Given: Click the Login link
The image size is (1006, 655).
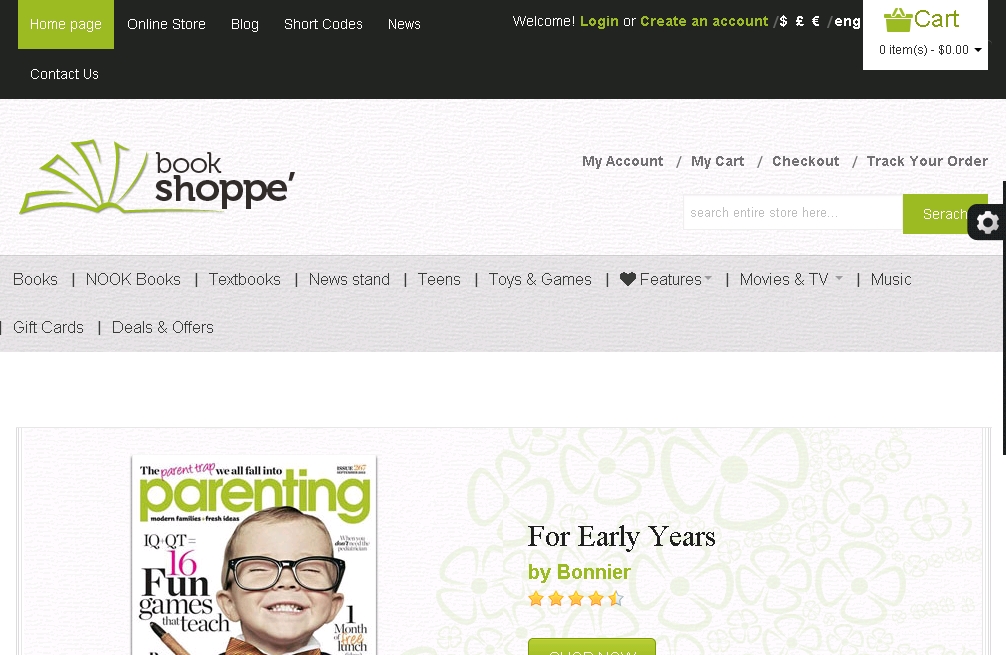Looking at the screenshot, I should tap(599, 21).
